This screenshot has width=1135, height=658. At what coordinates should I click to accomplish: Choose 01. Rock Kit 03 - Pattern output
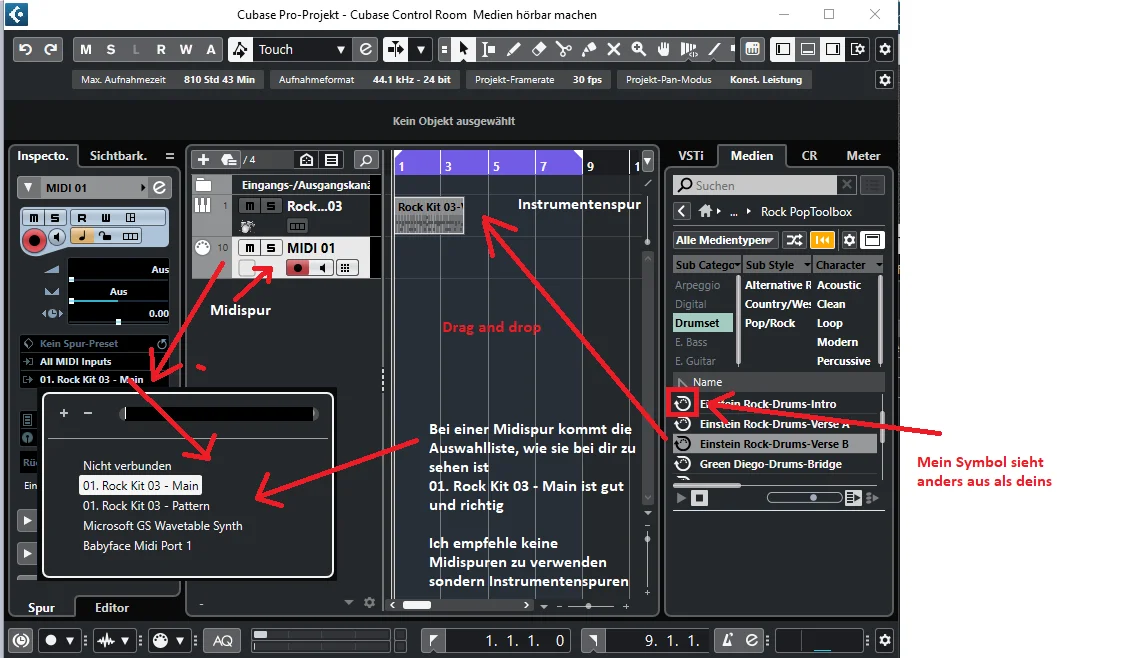click(x=146, y=505)
